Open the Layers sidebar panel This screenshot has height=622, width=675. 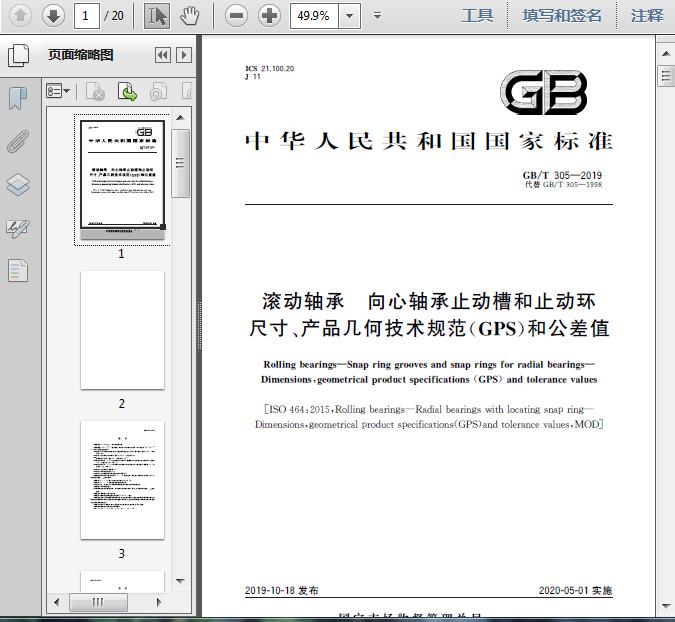point(18,185)
